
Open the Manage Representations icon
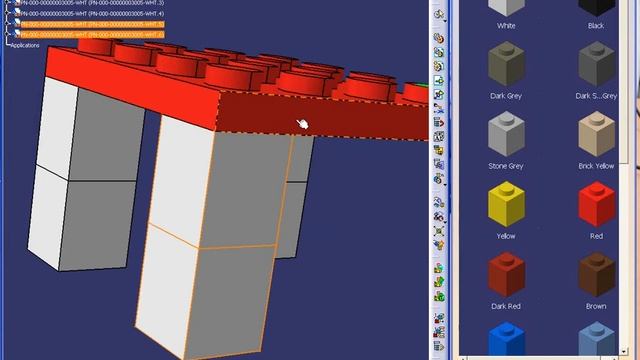pos(438,164)
